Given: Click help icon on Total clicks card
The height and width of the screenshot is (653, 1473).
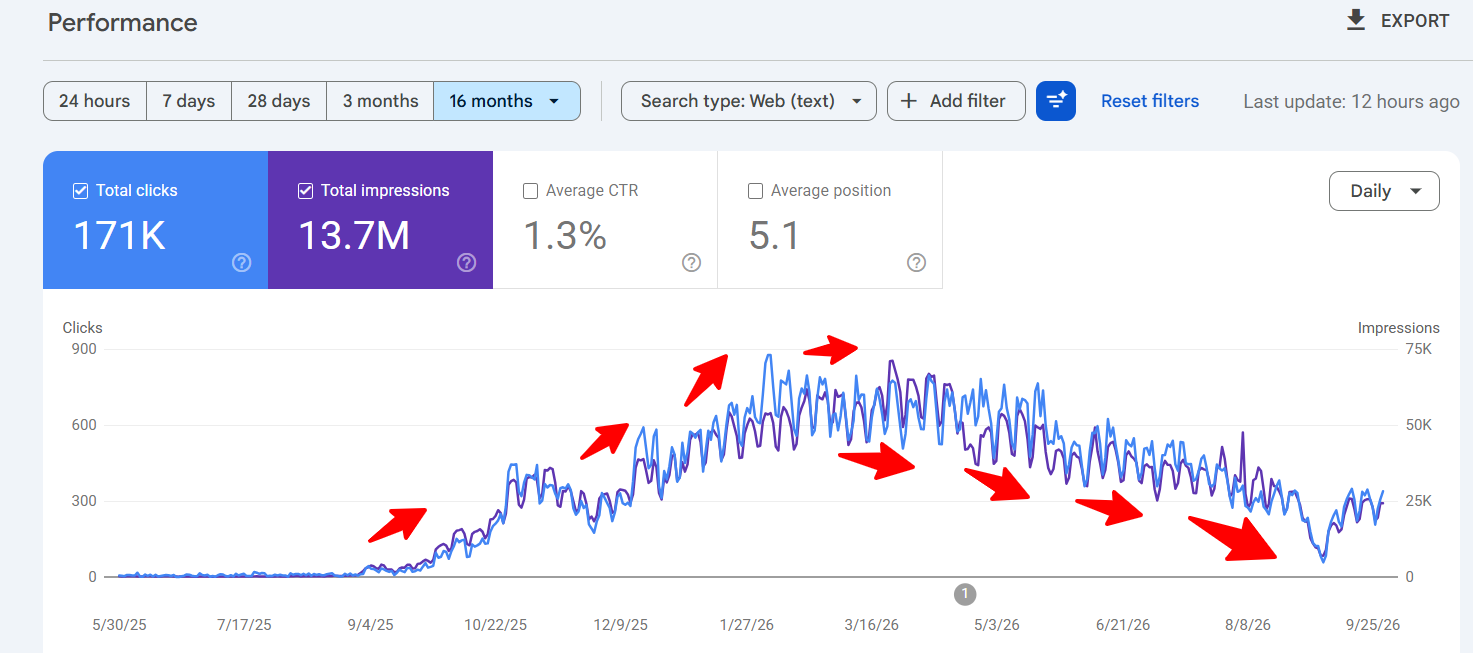Looking at the screenshot, I should 242,263.
